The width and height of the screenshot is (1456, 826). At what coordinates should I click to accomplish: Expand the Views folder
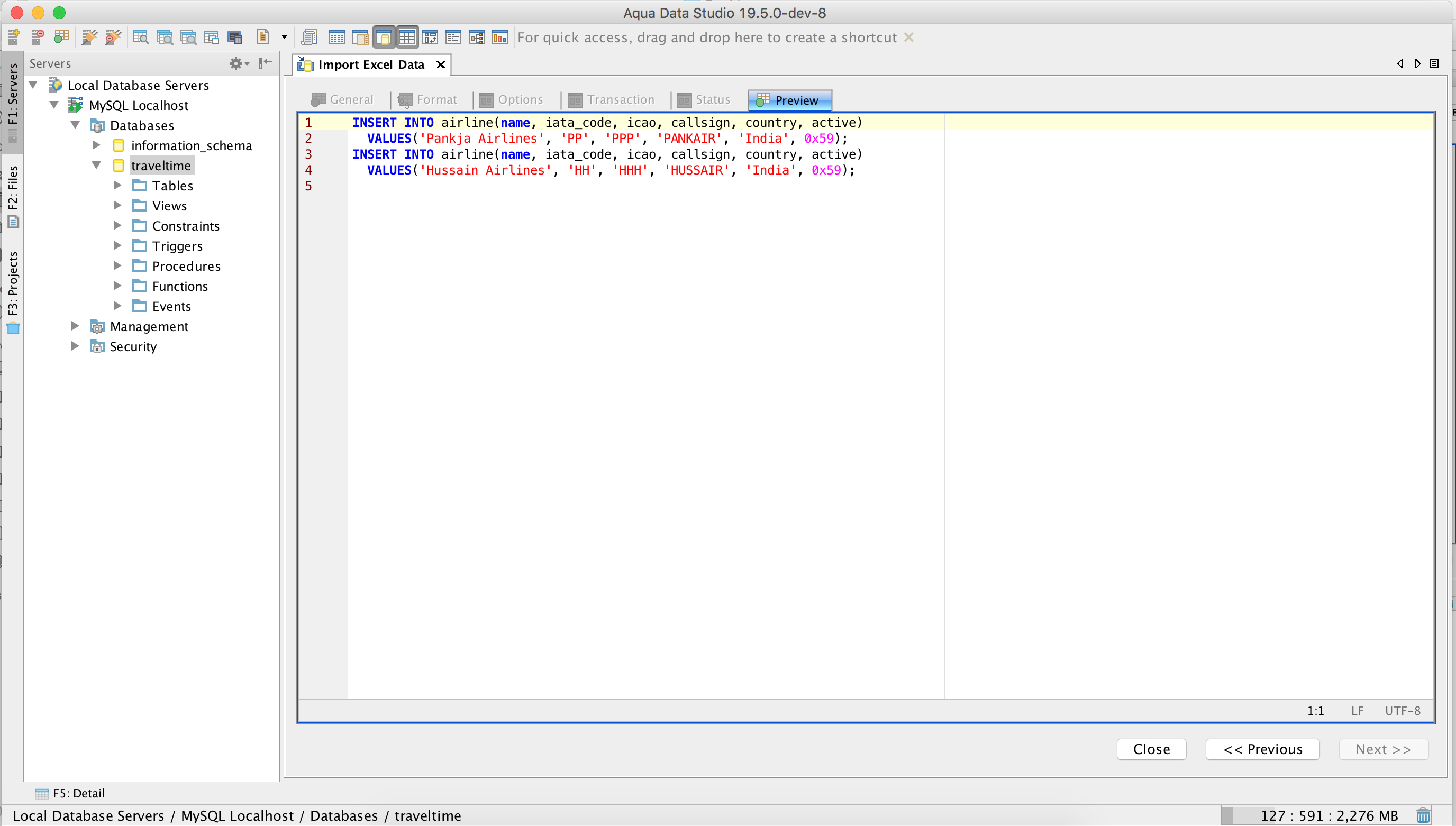click(x=117, y=205)
